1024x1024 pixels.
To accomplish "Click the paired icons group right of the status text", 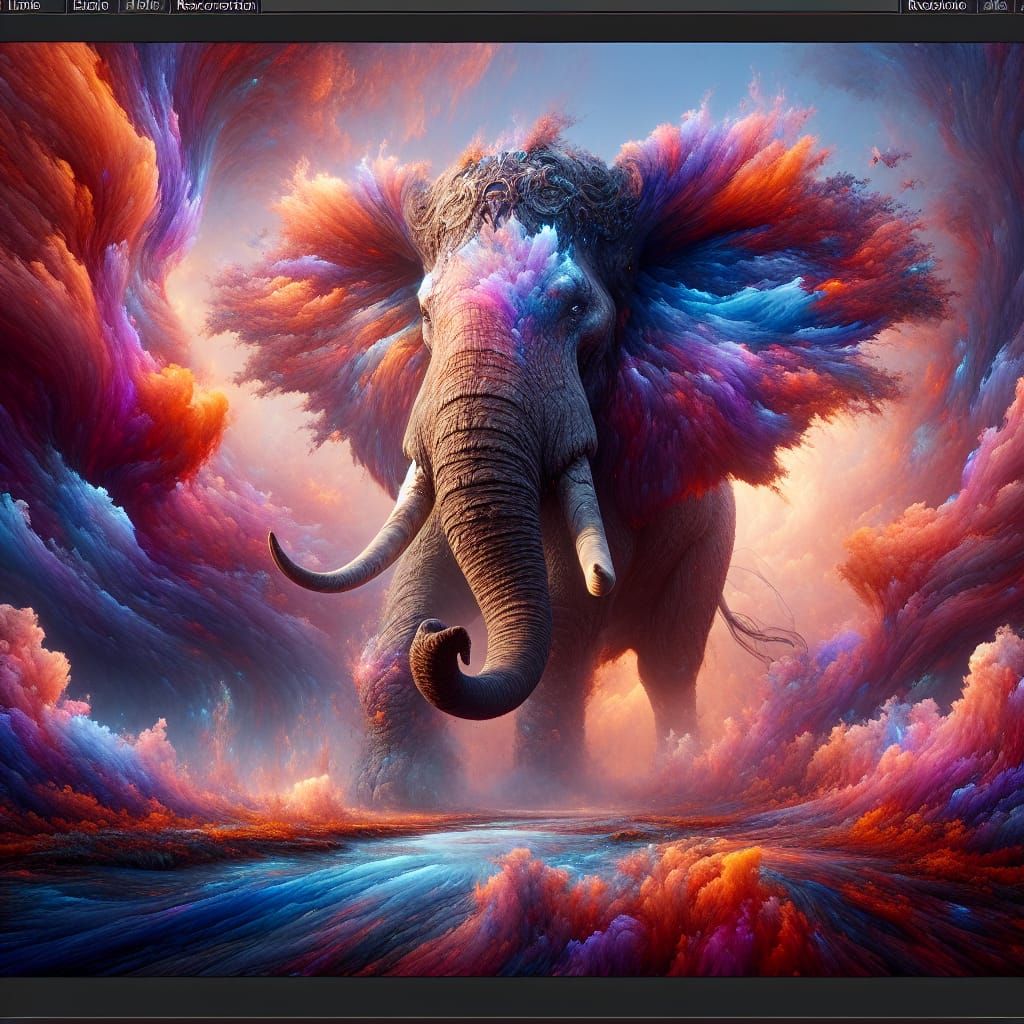I will [994, 8].
